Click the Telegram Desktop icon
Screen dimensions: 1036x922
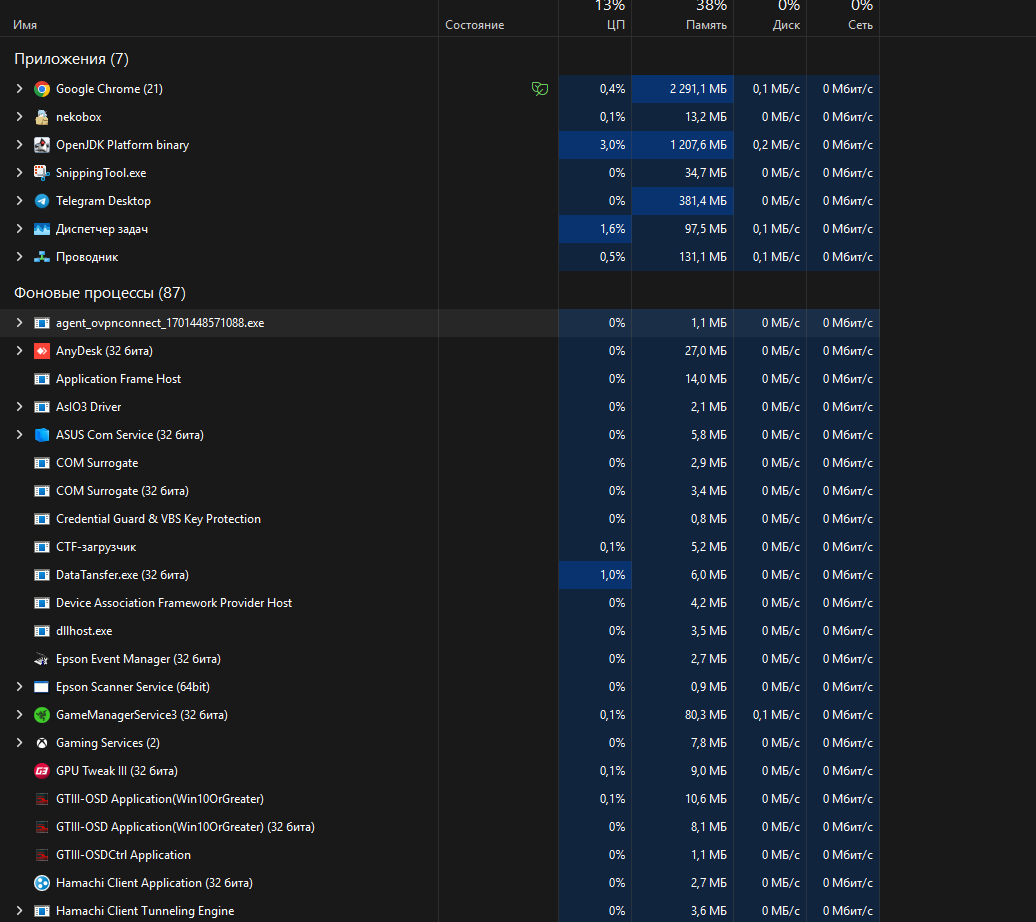coord(42,201)
